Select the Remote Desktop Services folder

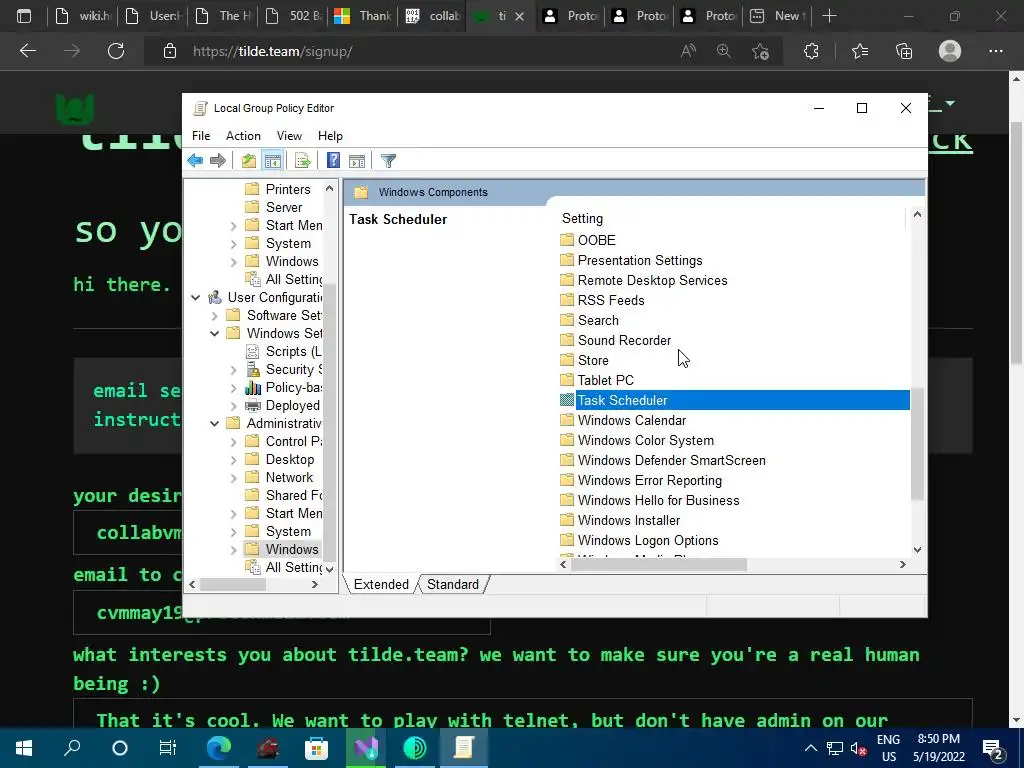tap(652, 280)
